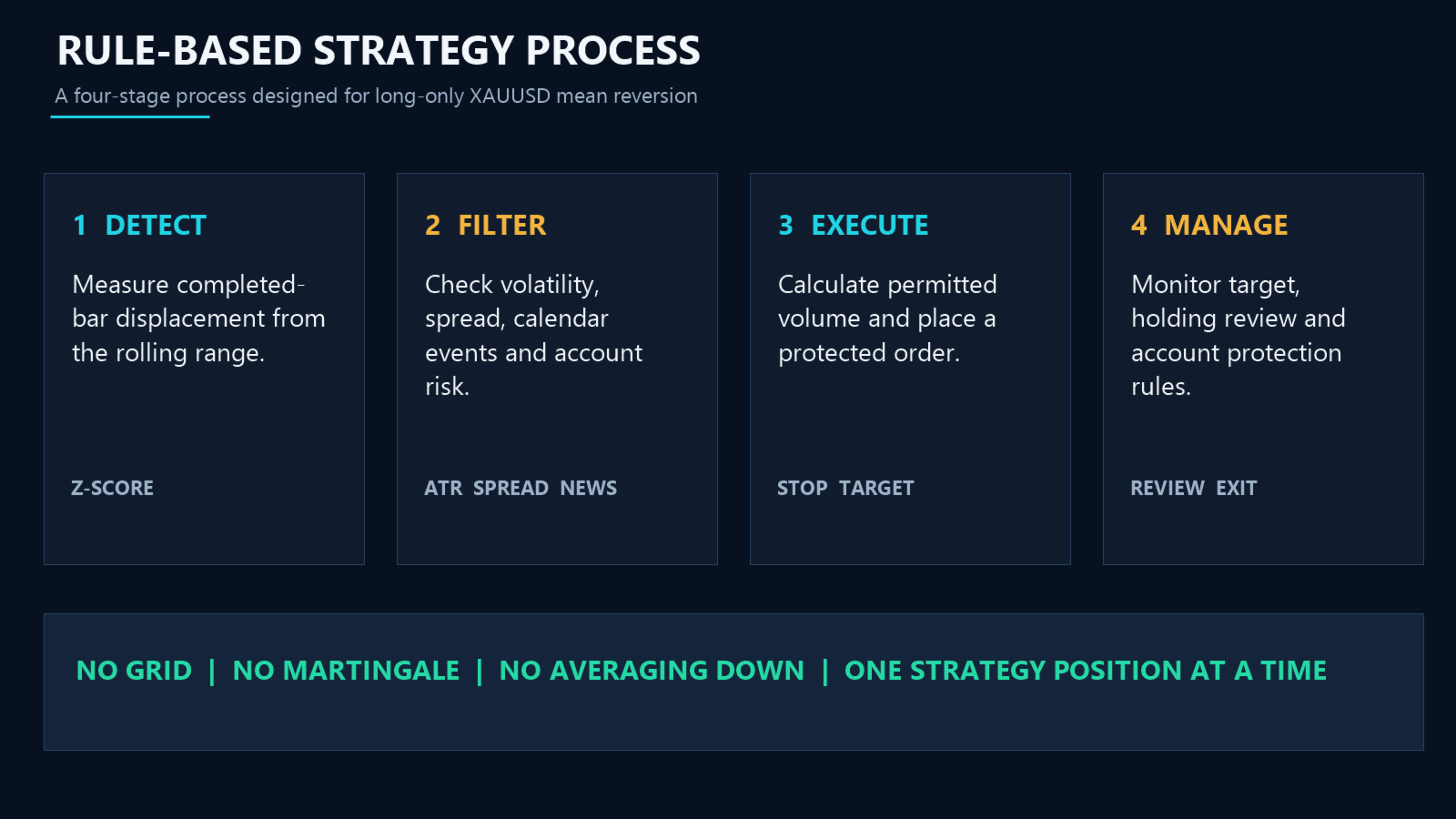Click the NO GRID text in banner
The height and width of the screenshot is (819, 1456).
(134, 671)
